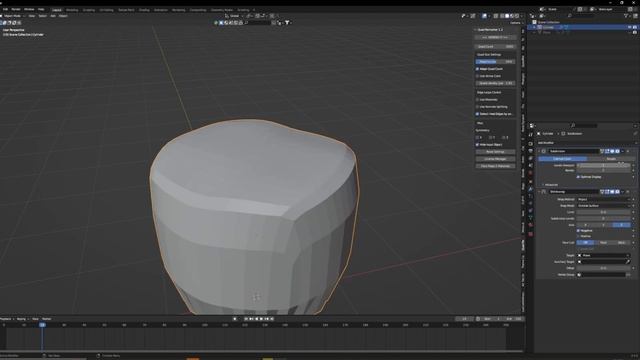Adjust Adaptive Size slider in Quad Remesher
The image size is (640, 360).
495,62
